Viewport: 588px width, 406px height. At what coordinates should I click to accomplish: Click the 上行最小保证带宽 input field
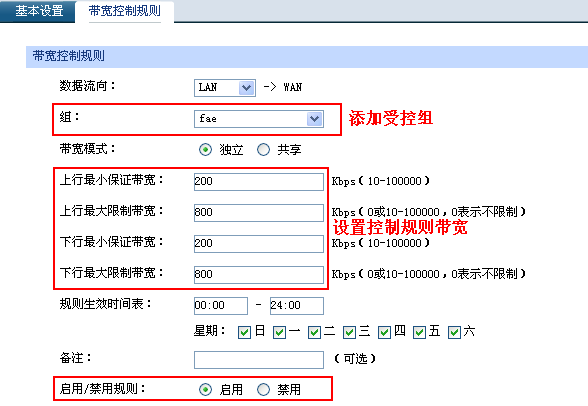pyautogui.click(x=259, y=181)
